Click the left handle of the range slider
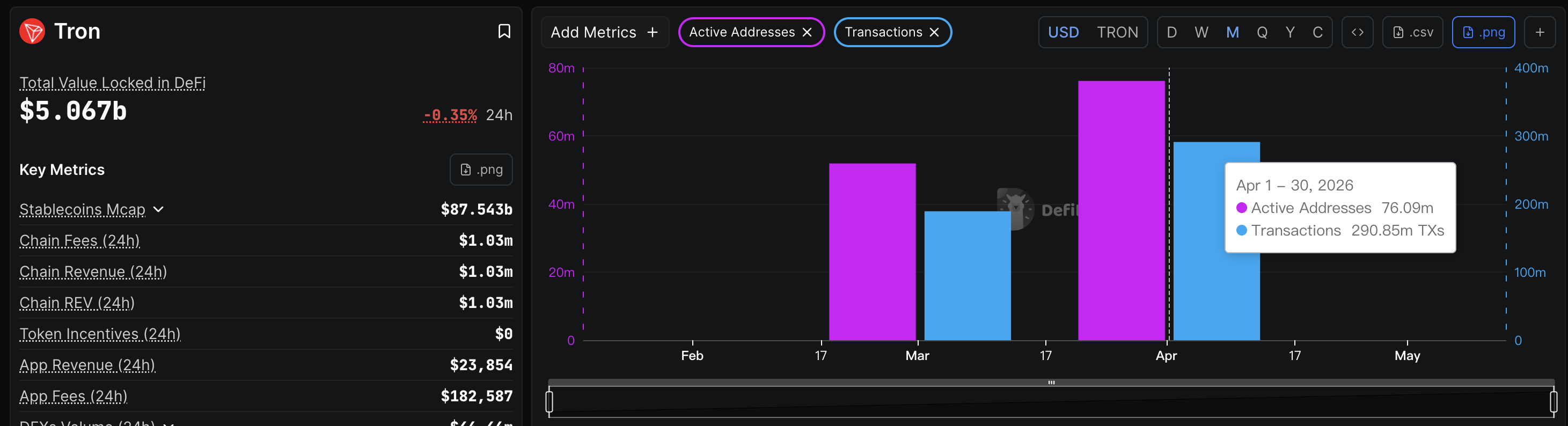Image resolution: width=1568 pixels, height=426 pixels. (549, 402)
